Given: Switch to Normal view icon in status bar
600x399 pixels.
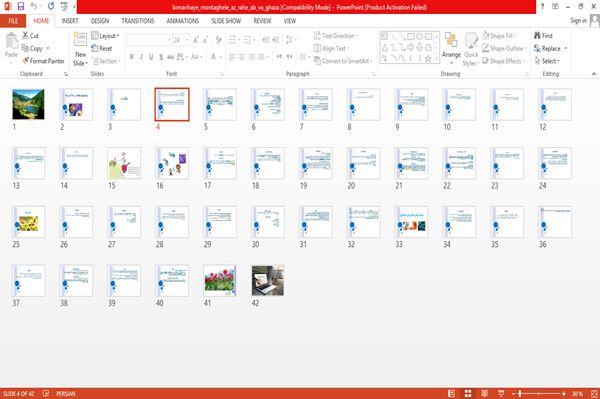Looking at the screenshot, I should pos(452,393).
